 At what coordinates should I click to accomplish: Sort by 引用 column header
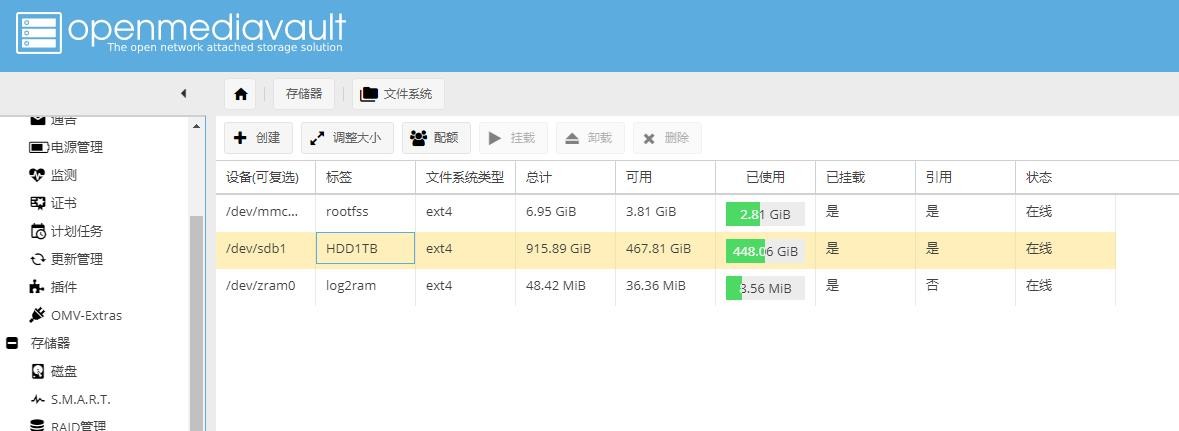click(x=965, y=178)
